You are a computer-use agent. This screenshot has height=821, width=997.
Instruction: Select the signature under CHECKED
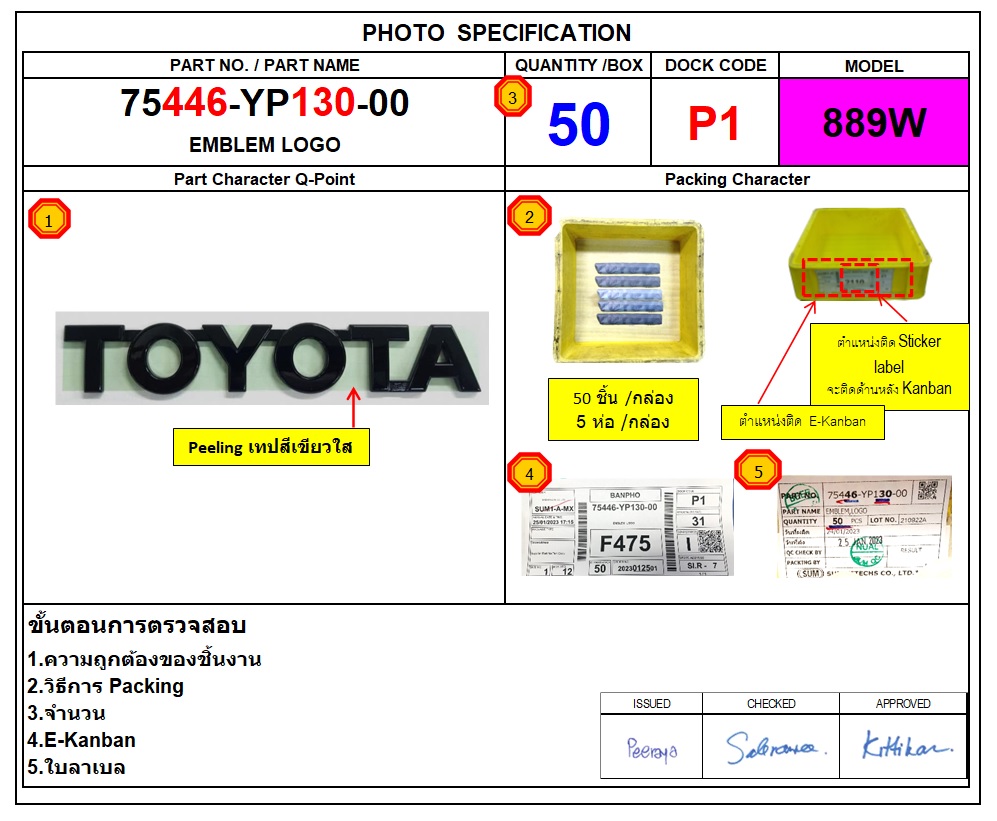(775, 747)
